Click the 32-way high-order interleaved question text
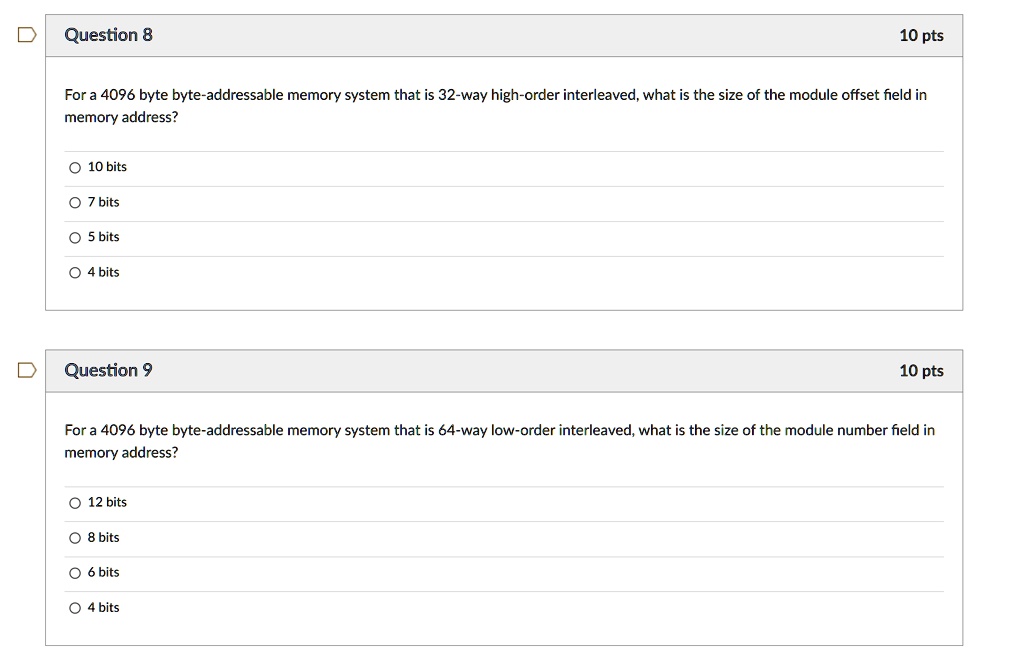1024x649 pixels. pyautogui.click(x=496, y=106)
